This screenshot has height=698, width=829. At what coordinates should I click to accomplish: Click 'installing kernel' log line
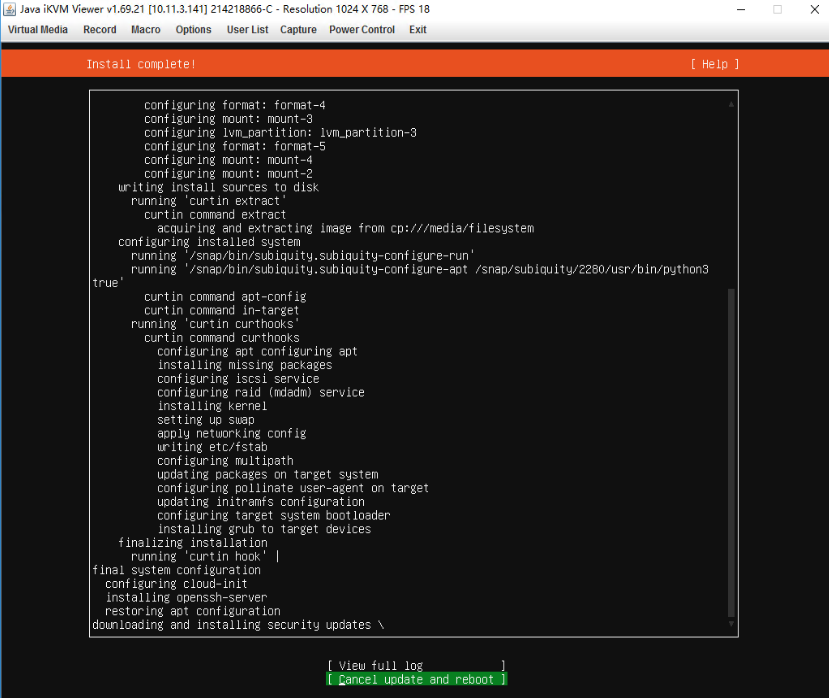212,406
